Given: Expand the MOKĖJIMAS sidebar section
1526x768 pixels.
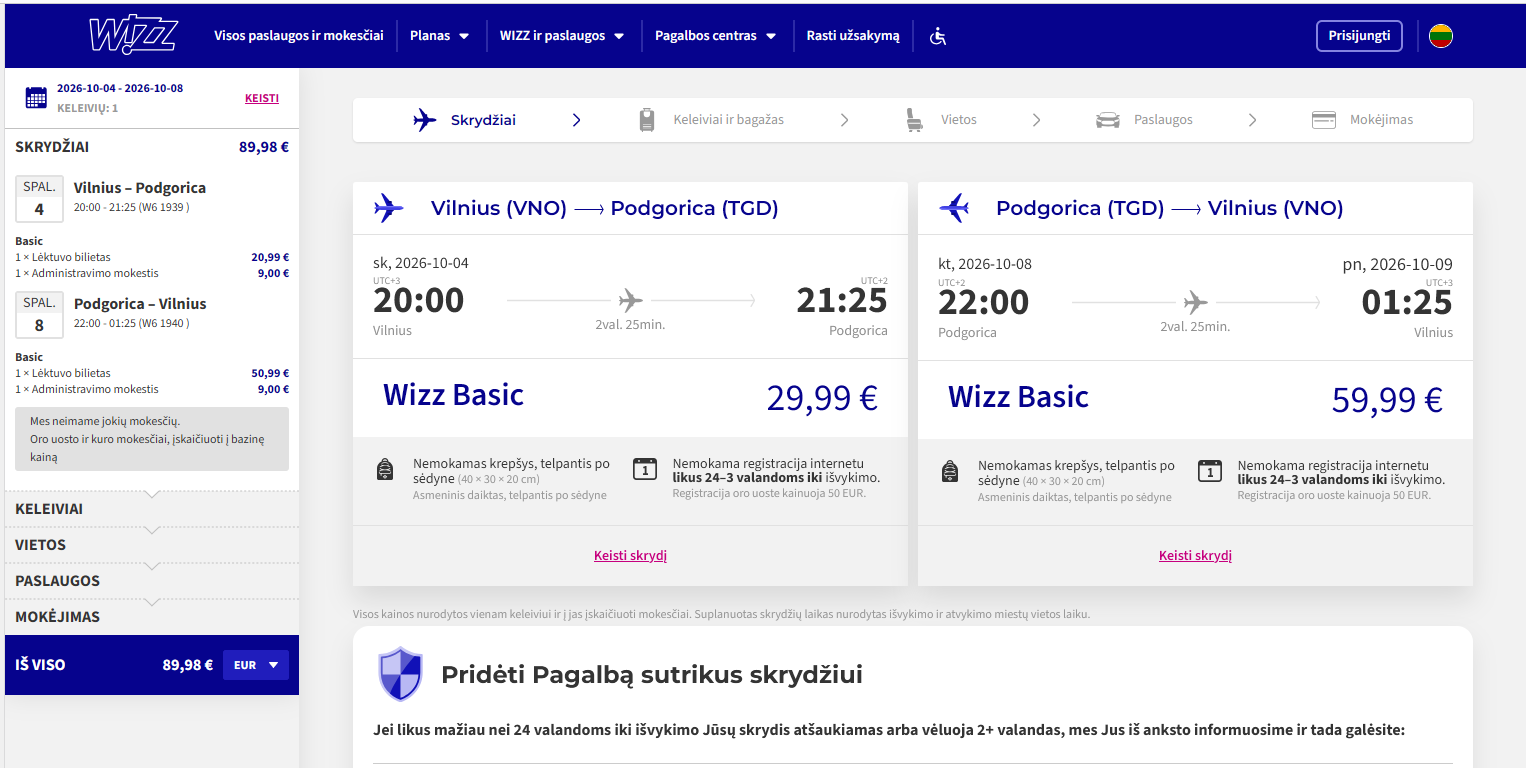Looking at the screenshot, I should coord(152,617).
